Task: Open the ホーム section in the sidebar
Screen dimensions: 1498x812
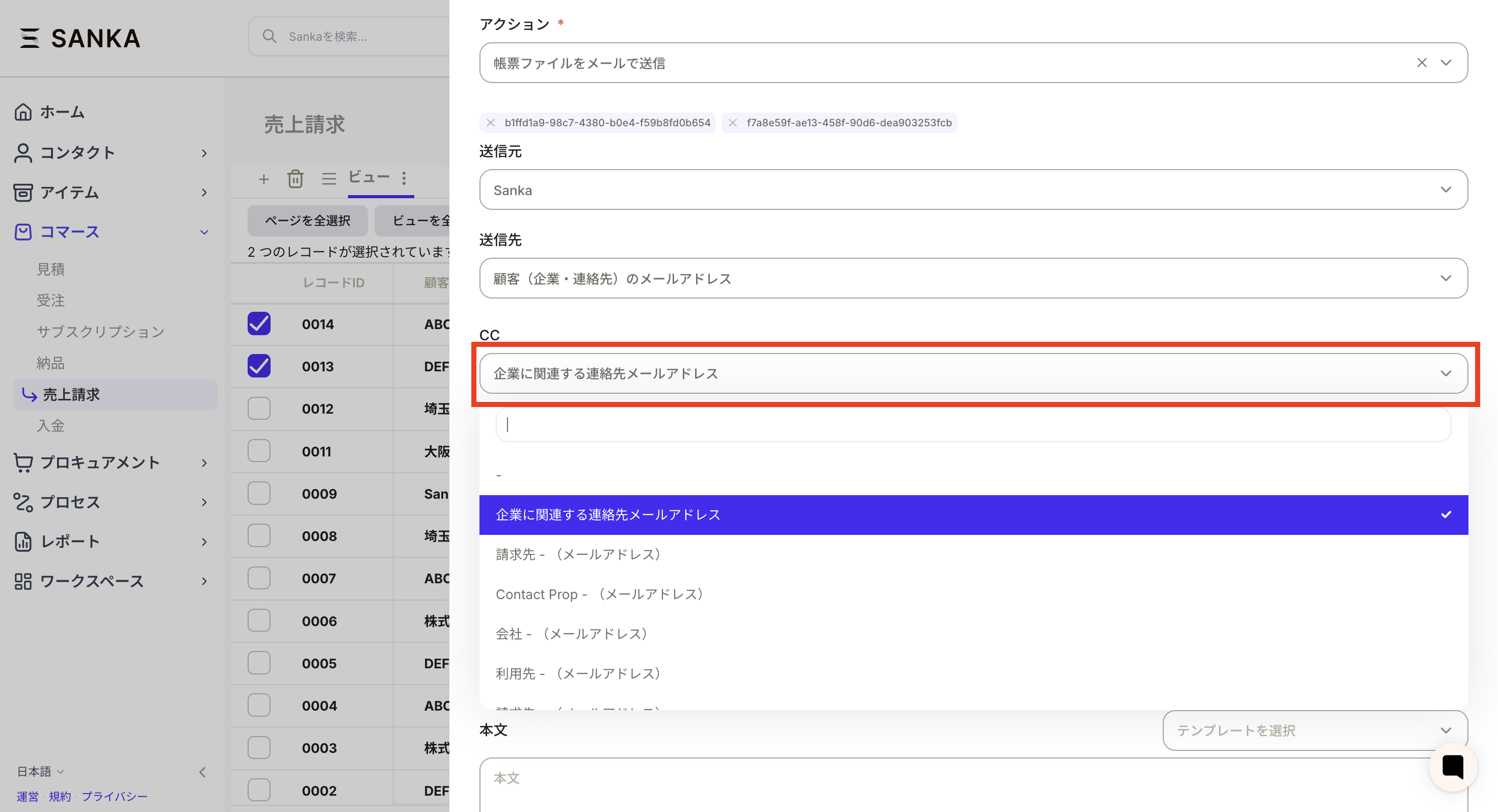Action: (x=23, y=112)
